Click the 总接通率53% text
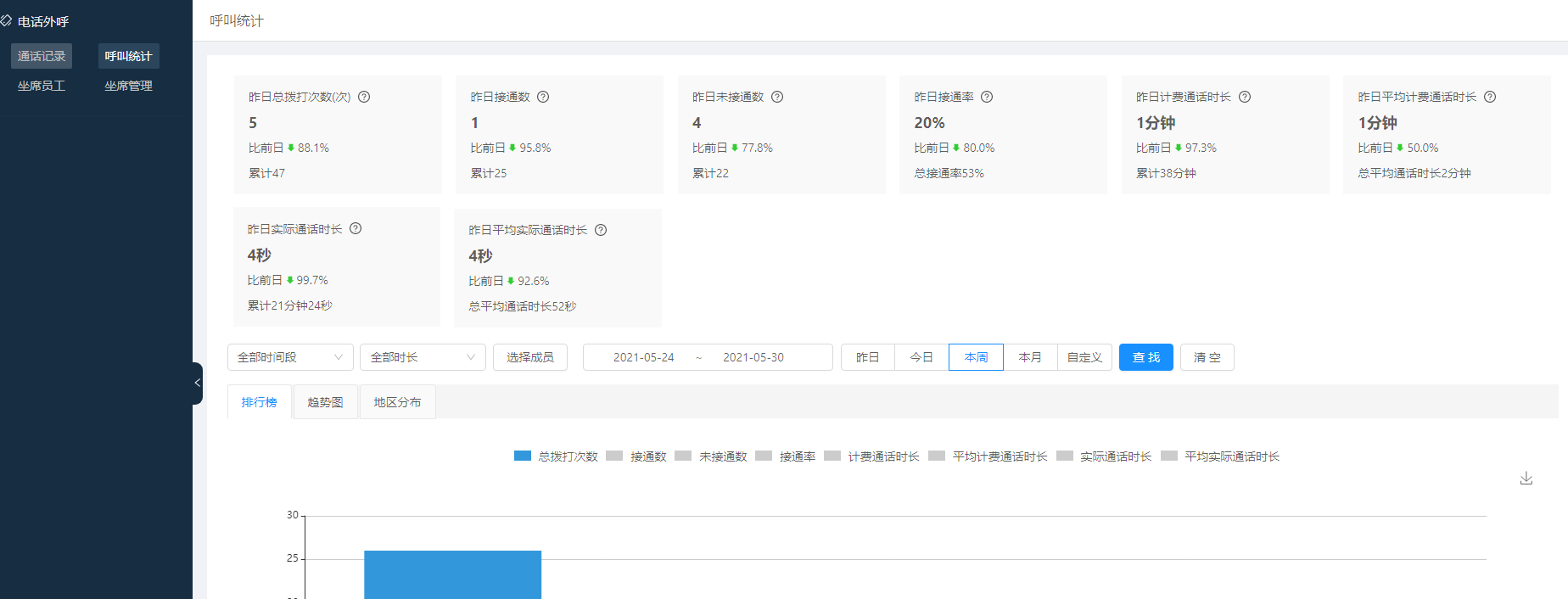This screenshot has height=599, width=1568. [x=949, y=173]
